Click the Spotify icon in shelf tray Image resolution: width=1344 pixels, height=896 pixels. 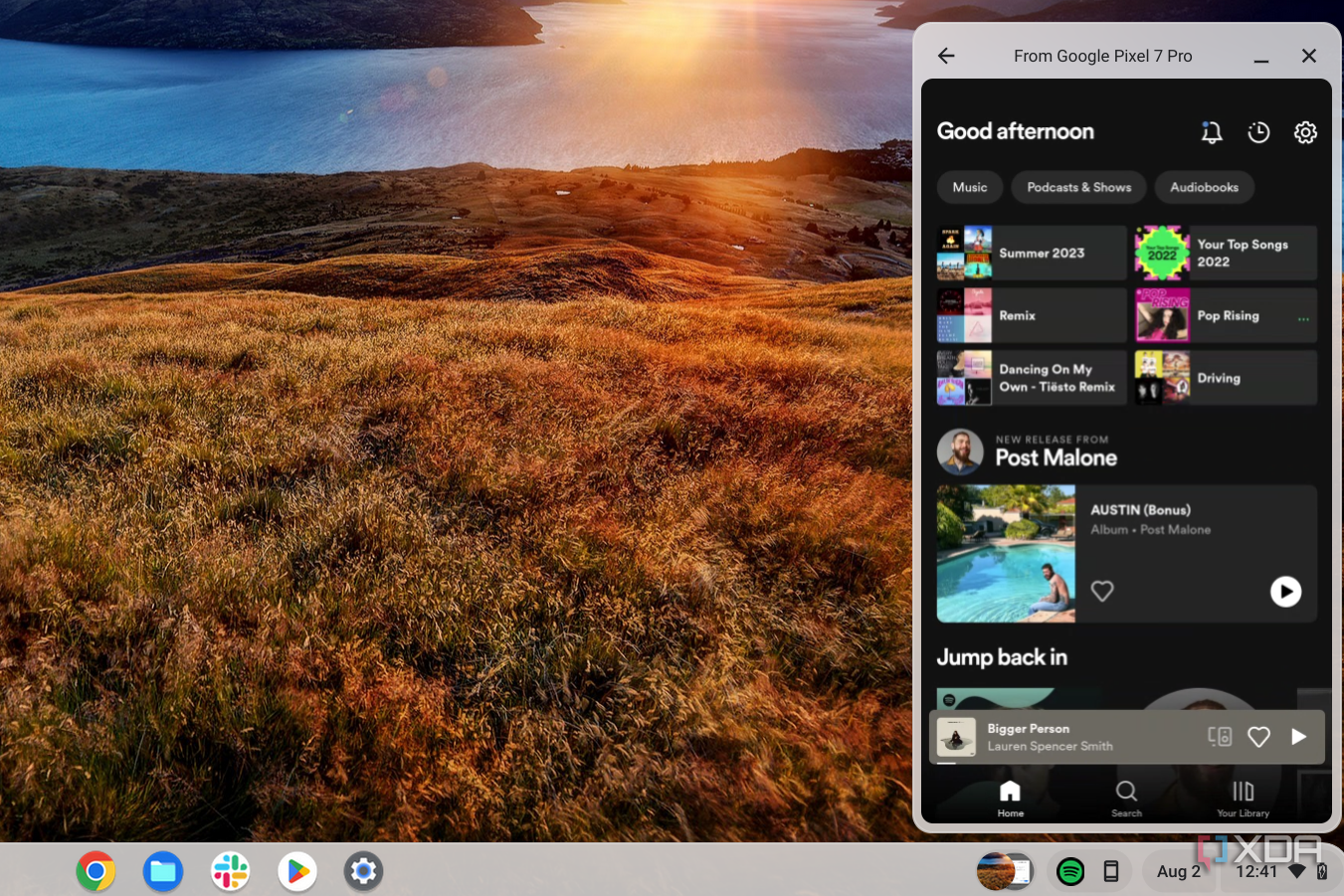pyautogui.click(x=1070, y=872)
